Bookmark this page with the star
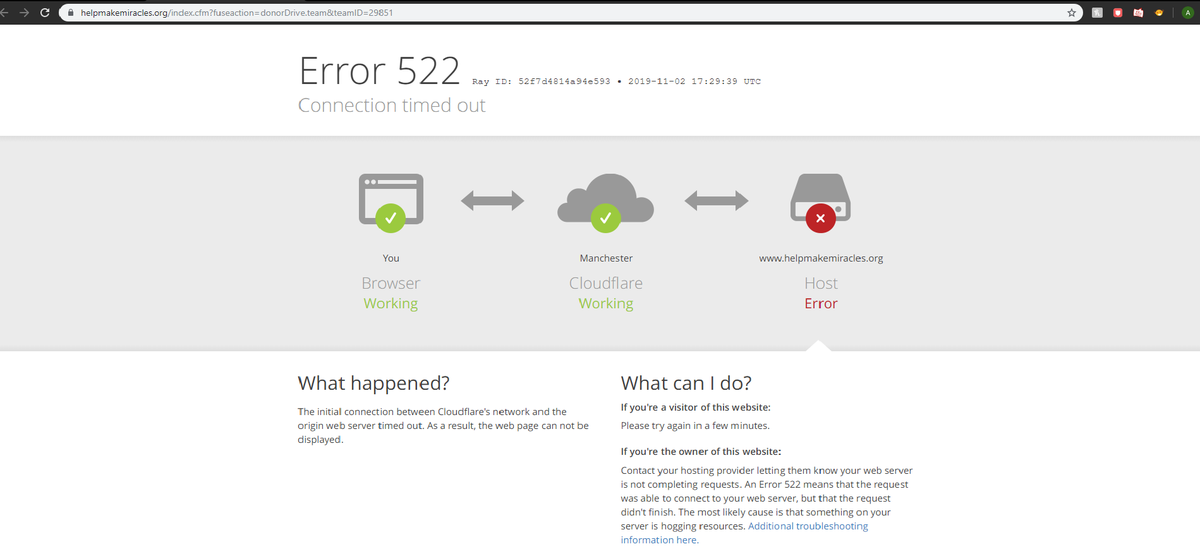 1072,13
